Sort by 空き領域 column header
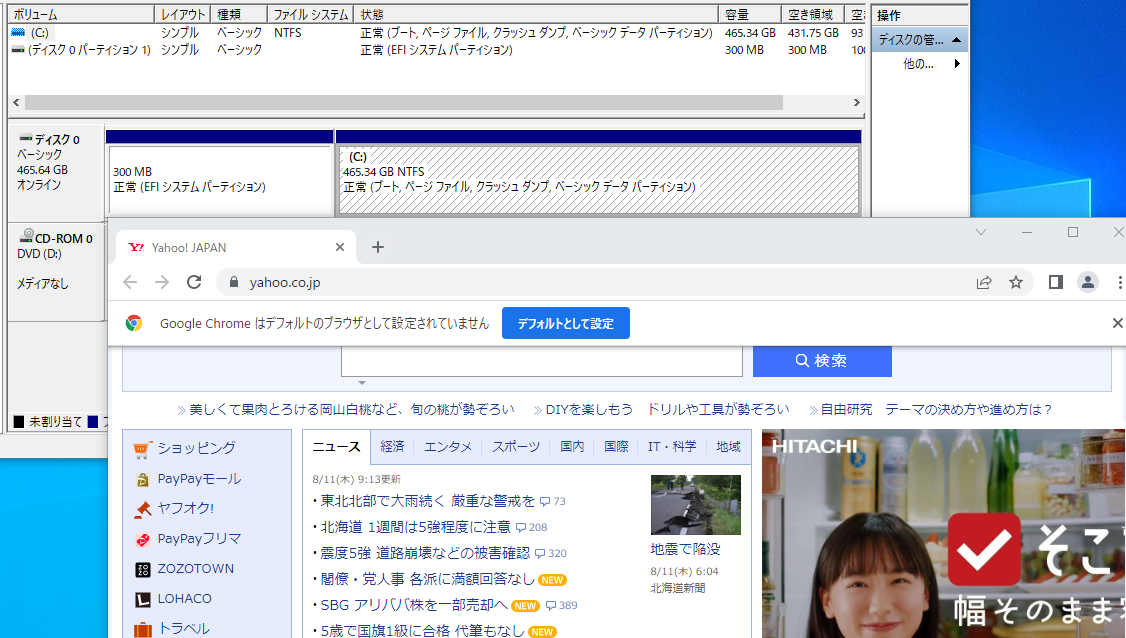 click(x=811, y=14)
